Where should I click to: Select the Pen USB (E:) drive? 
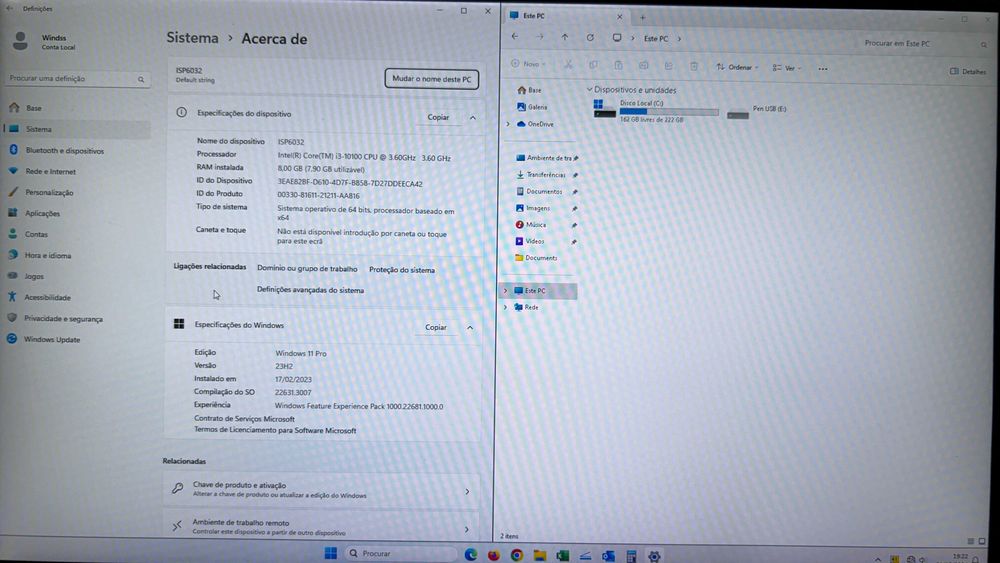[x=757, y=112]
